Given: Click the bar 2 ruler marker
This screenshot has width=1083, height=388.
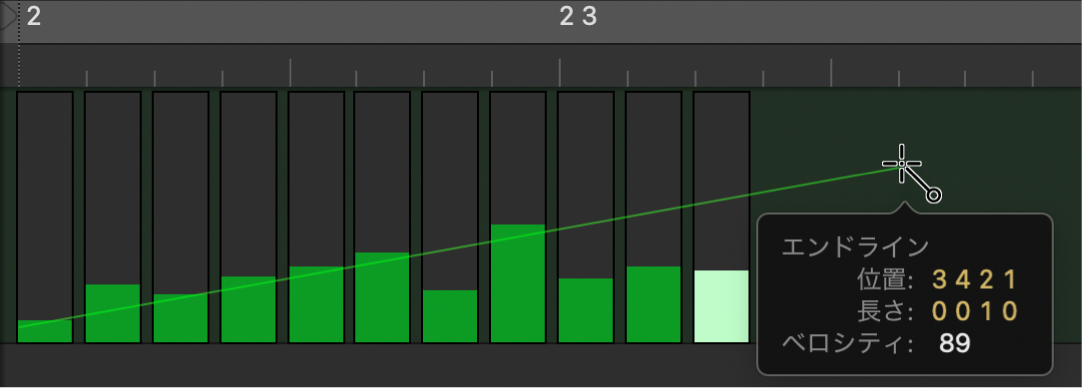Looking at the screenshot, I should [34, 16].
